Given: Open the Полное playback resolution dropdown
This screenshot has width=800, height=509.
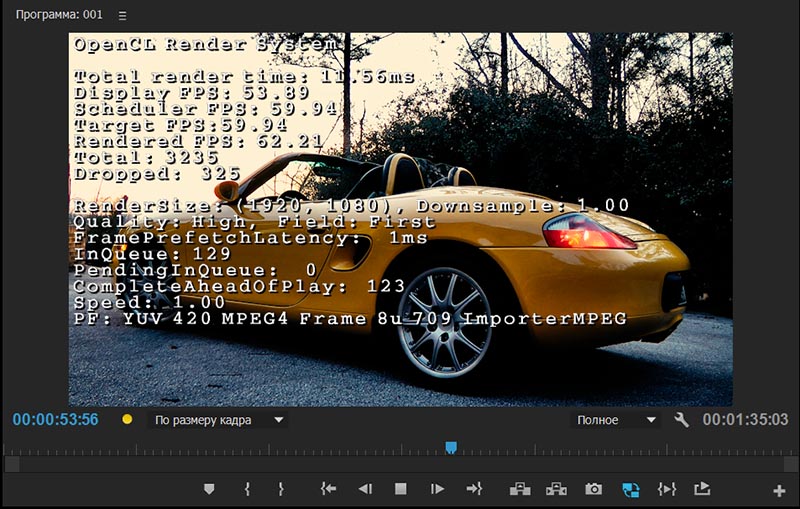Looking at the screenshot, I should (x=615, y=420).
